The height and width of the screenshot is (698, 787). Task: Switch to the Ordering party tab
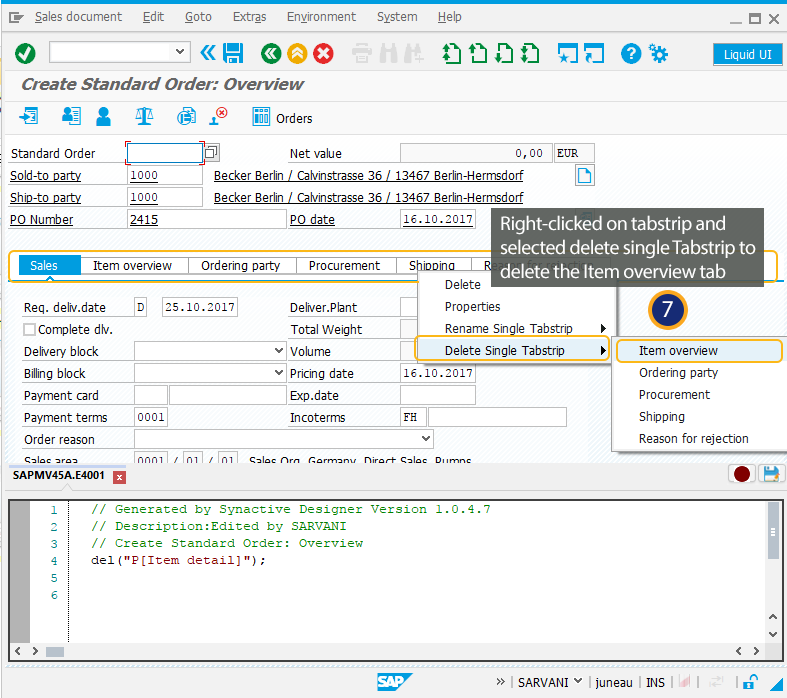(x=241, y=265)
